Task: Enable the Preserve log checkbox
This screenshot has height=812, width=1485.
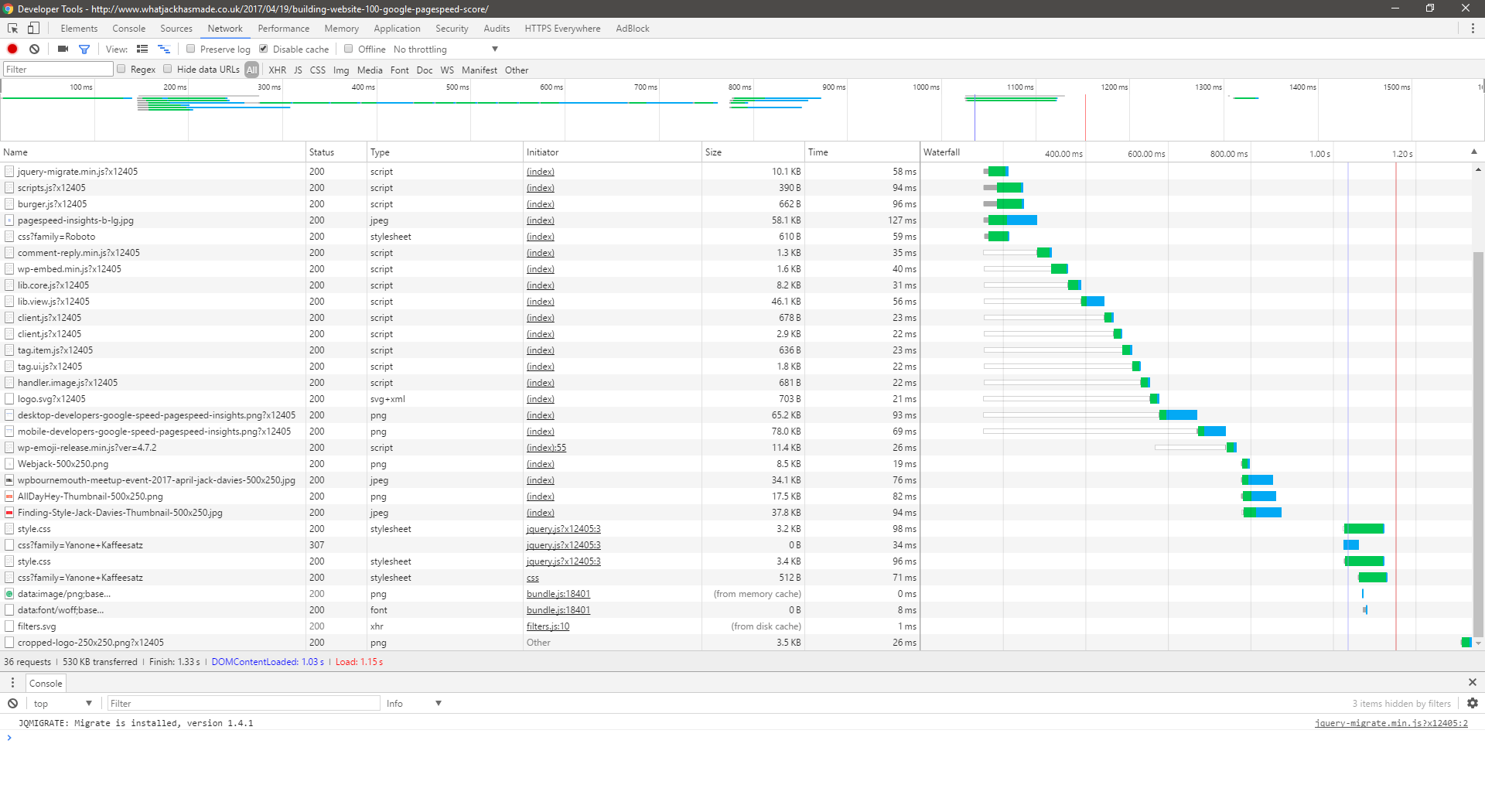Action: [x=190, y=49]
